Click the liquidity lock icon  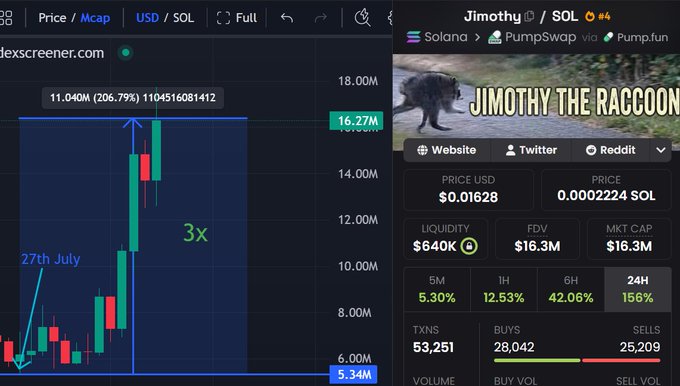tap(469, 246)
